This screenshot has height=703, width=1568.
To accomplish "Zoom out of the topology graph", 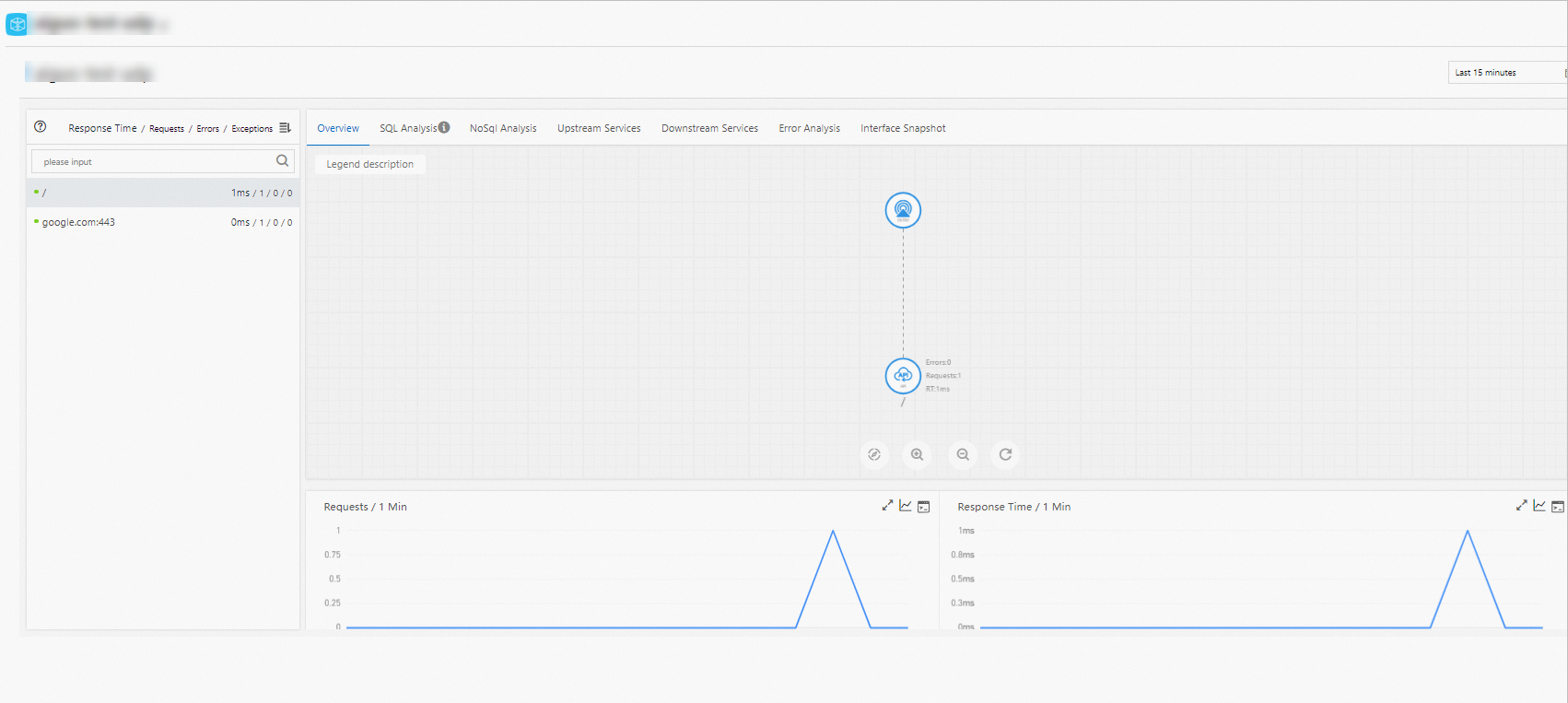I will (x=963, y=454).
